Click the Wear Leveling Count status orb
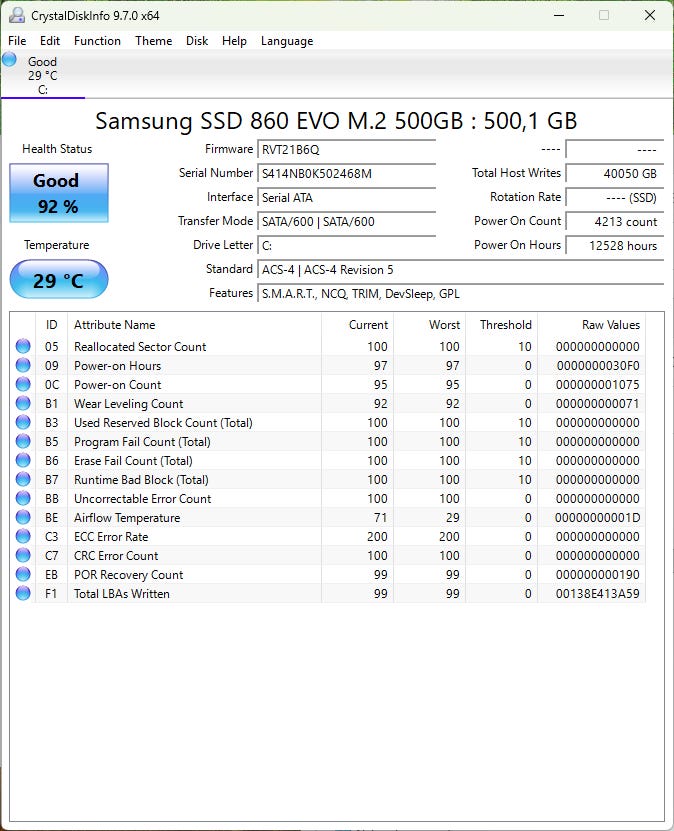 (23, 403)
